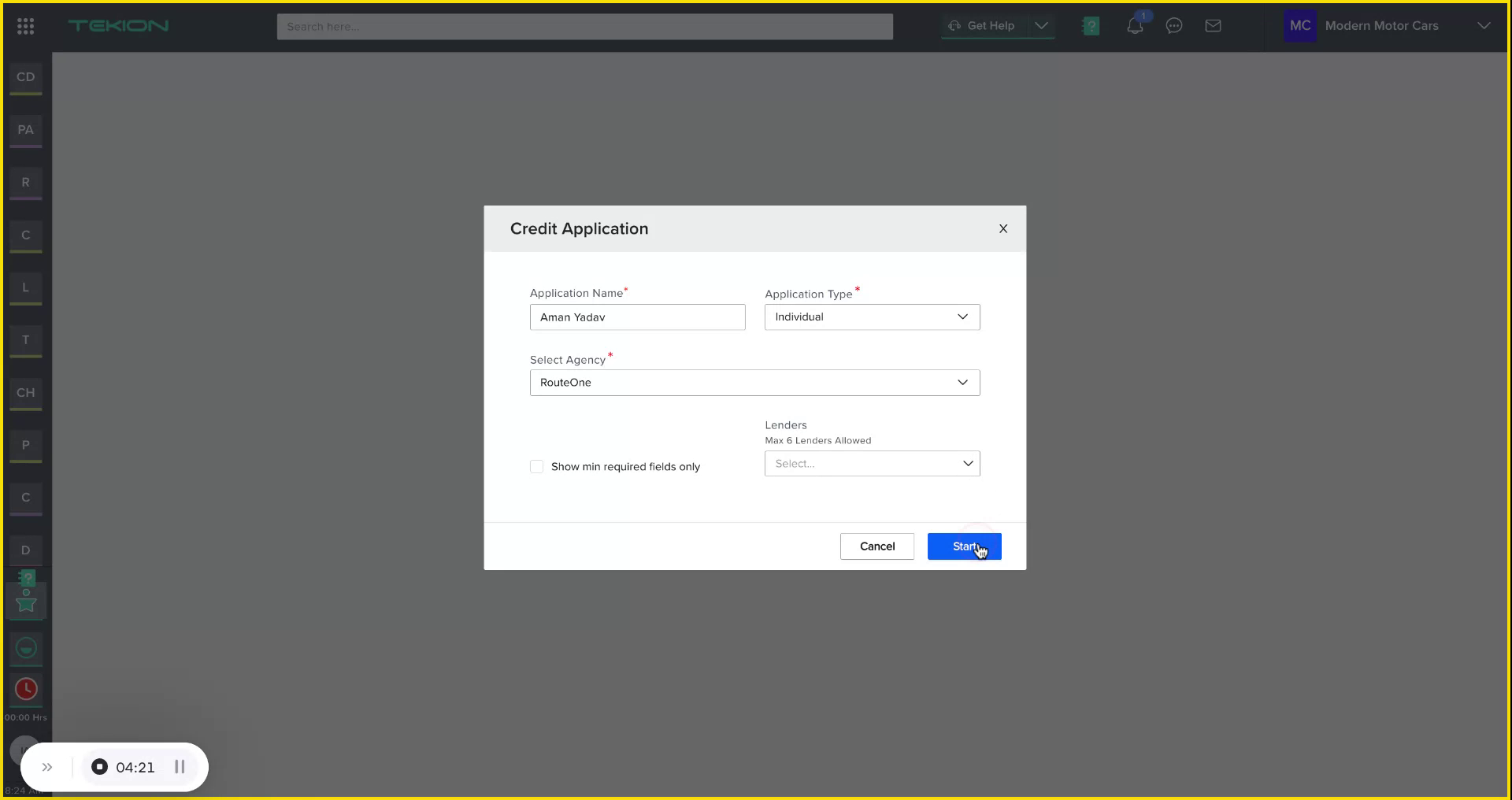Click the green help guide book icon
This screenshot has height=800, width=1512.
(x=1090, y=25)
